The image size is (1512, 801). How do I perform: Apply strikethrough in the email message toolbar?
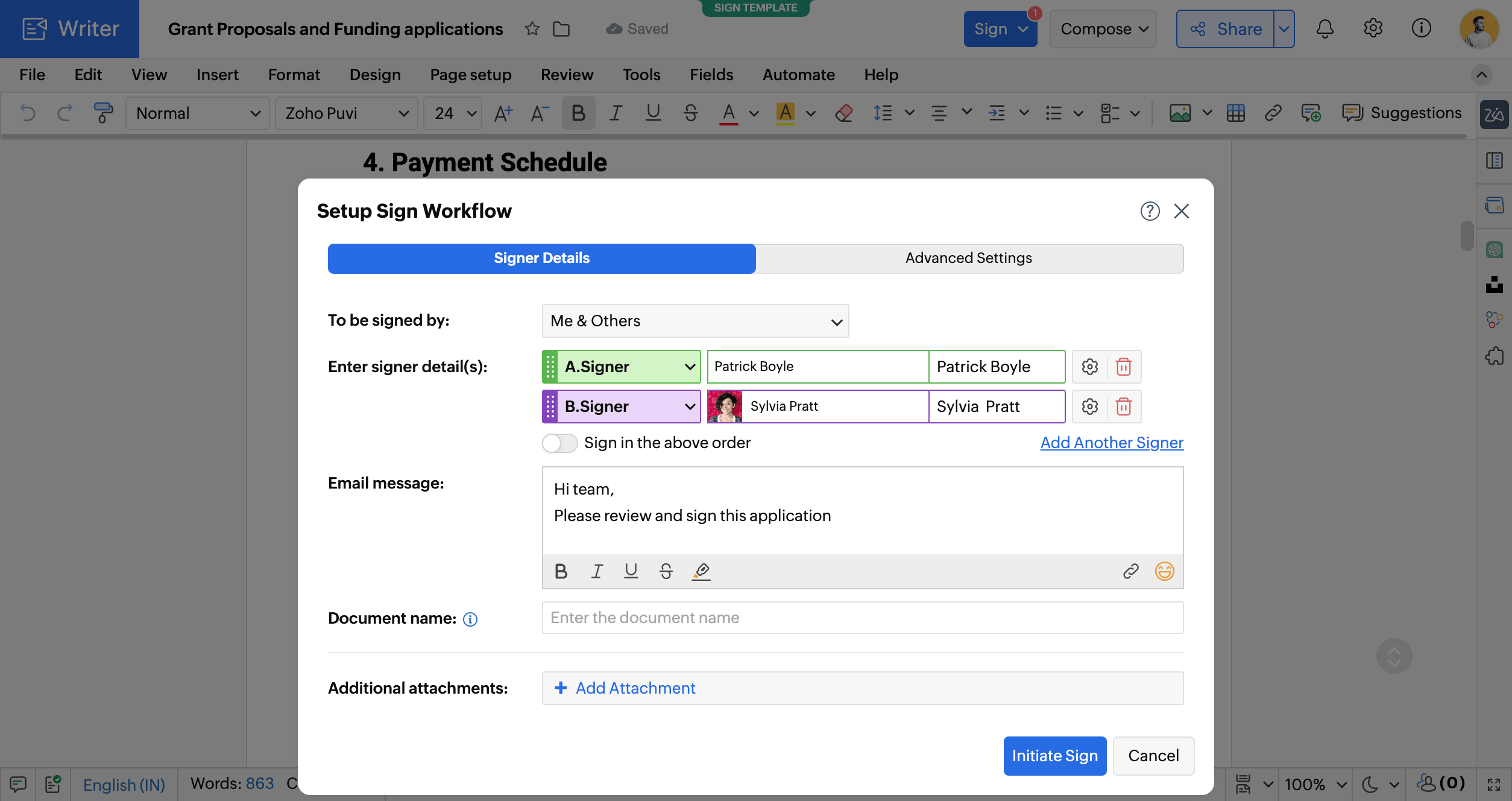coord(666,571)
